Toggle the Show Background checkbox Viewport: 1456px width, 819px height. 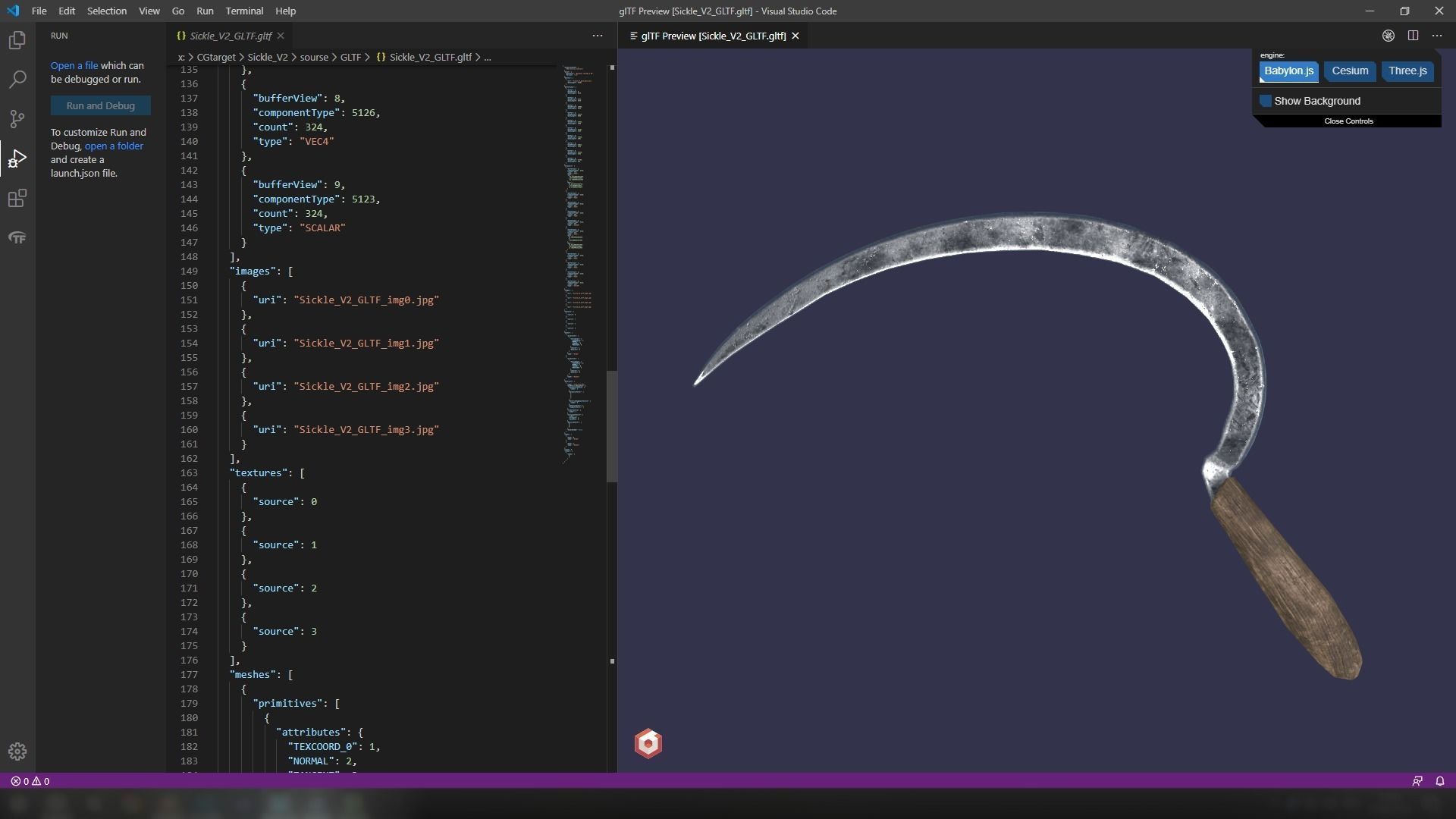(x=1266, y=101)
